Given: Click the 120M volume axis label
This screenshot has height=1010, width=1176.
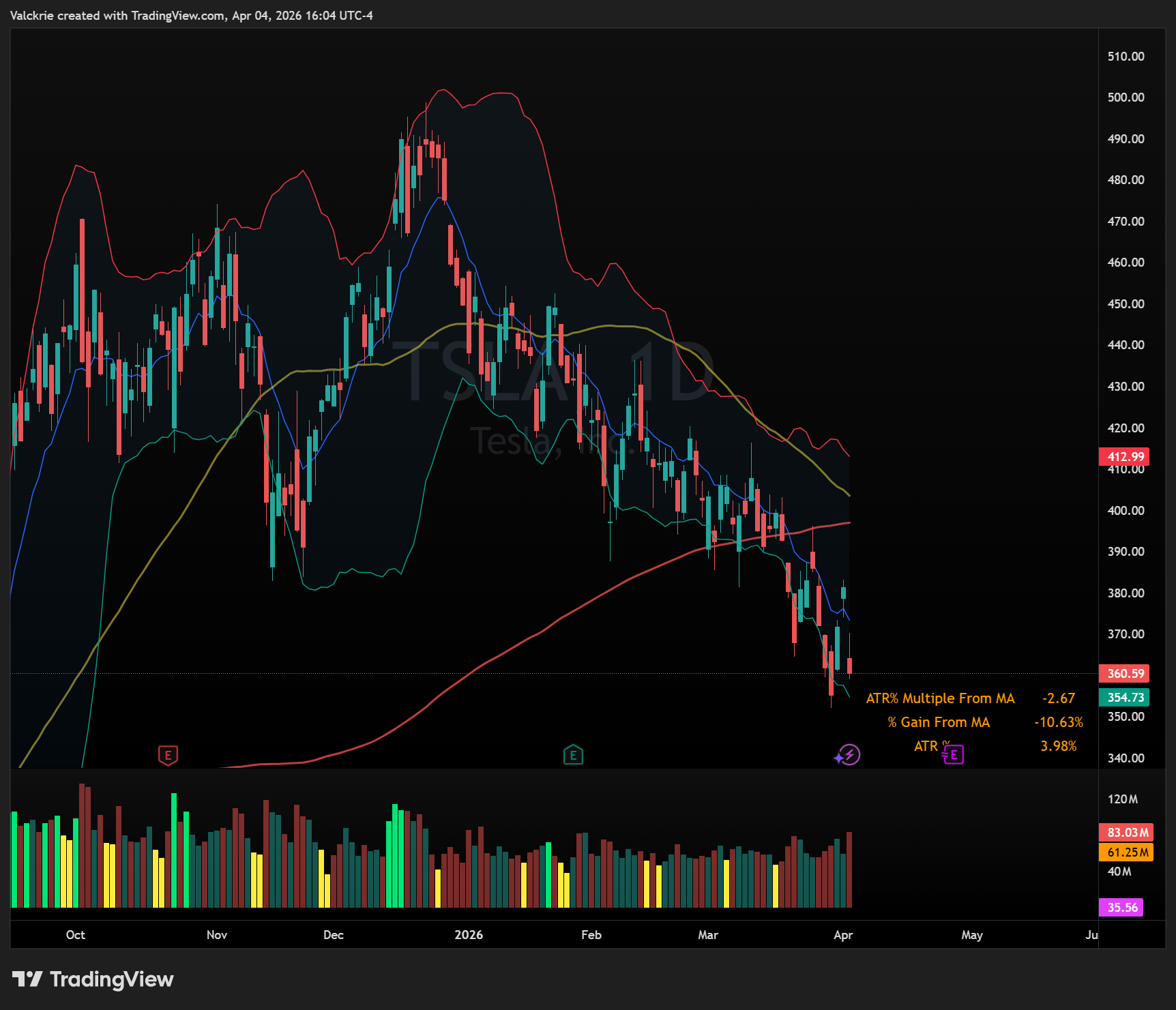Looking at the screenshot, I should point(1123,799).
